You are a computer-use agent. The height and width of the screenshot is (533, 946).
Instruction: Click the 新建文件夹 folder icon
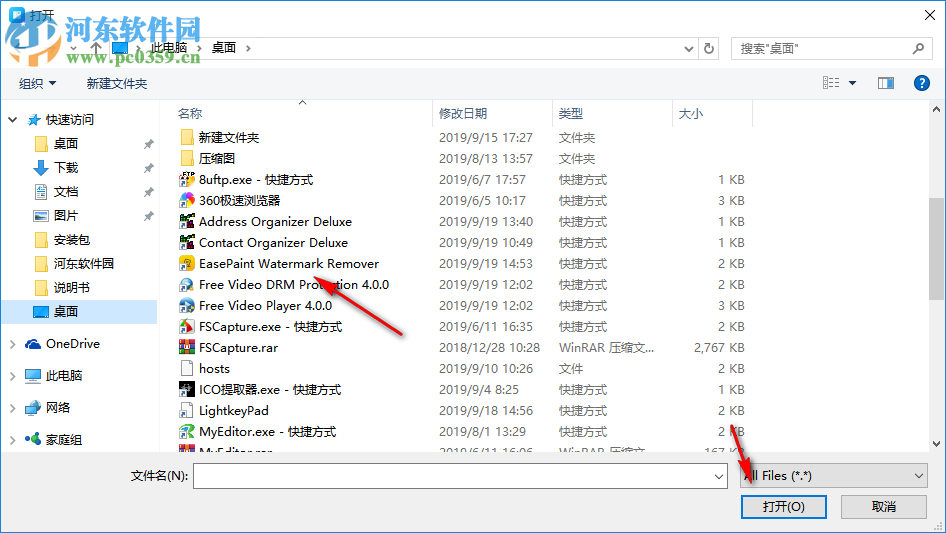click(x=187, y=137)
